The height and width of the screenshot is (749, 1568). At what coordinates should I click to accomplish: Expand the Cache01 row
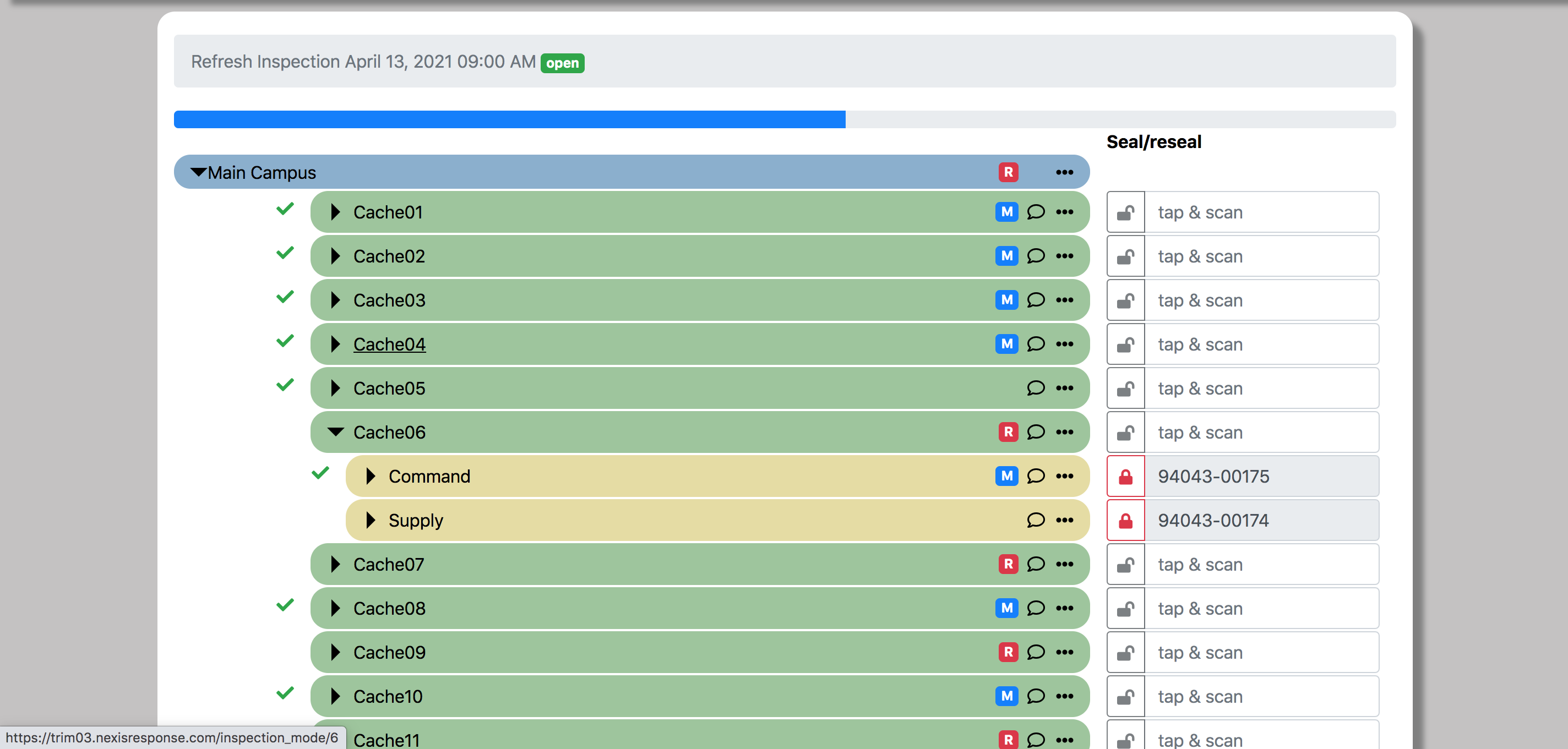335,212
